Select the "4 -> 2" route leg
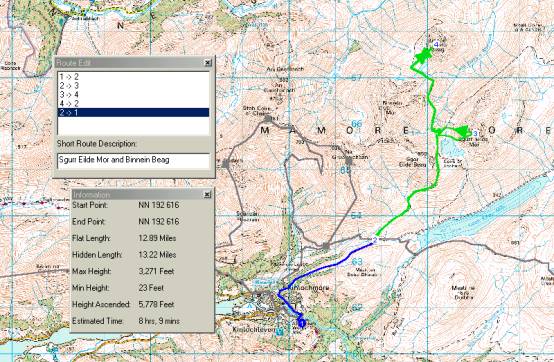The width and height of the screenshot is (554, 362). pyautogui.click(x=133, y=103)
